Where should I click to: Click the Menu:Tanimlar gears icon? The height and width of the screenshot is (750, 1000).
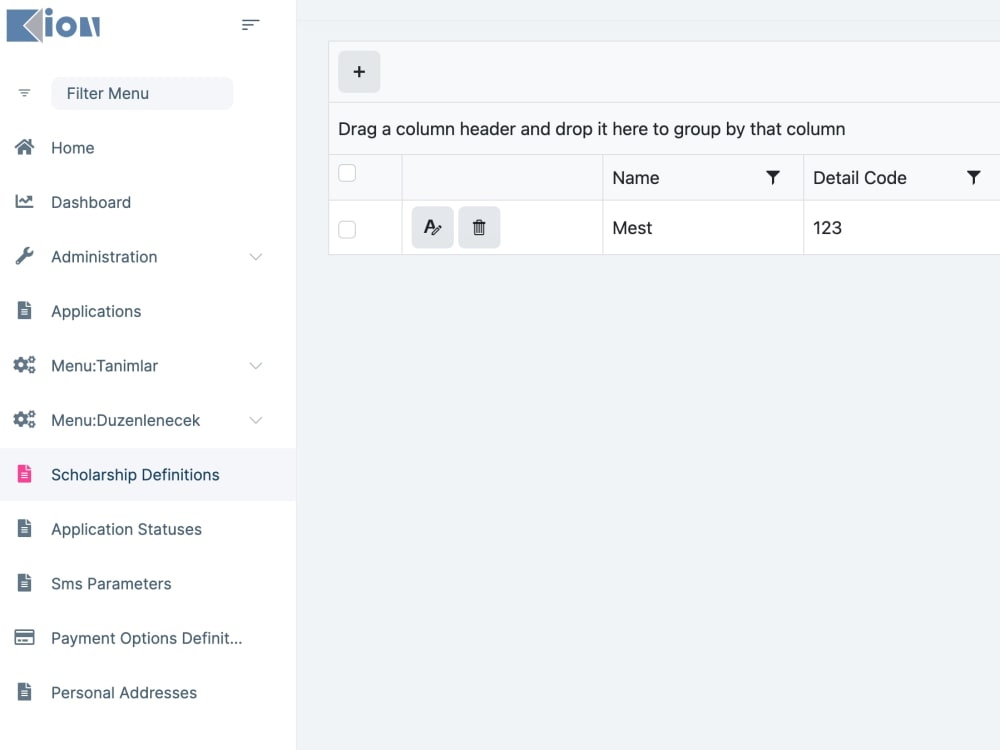click(x=24, y=365)
